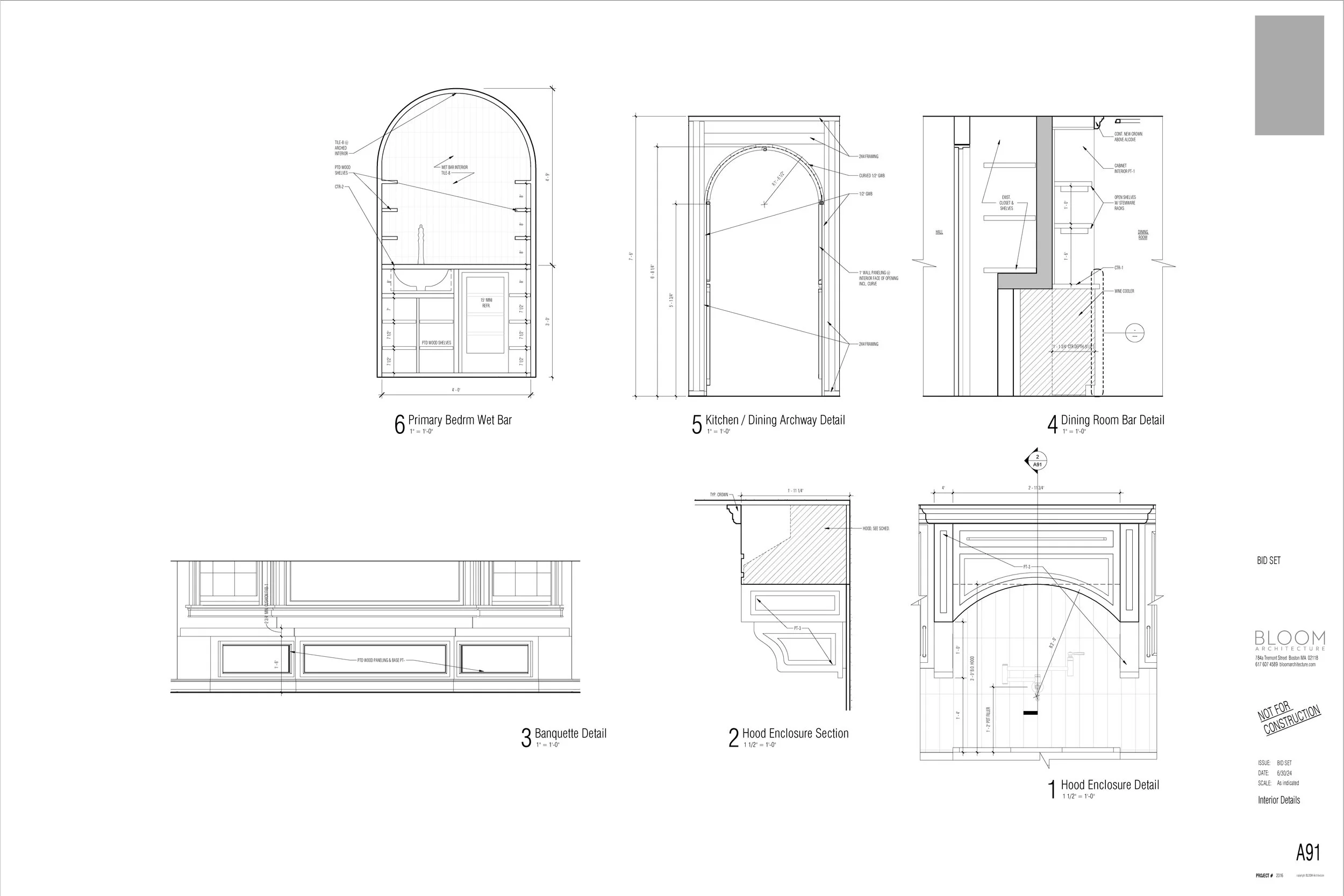Select the 'Hood Enclosure Section' title
1344x896 pixels.
tap(796, 733)
